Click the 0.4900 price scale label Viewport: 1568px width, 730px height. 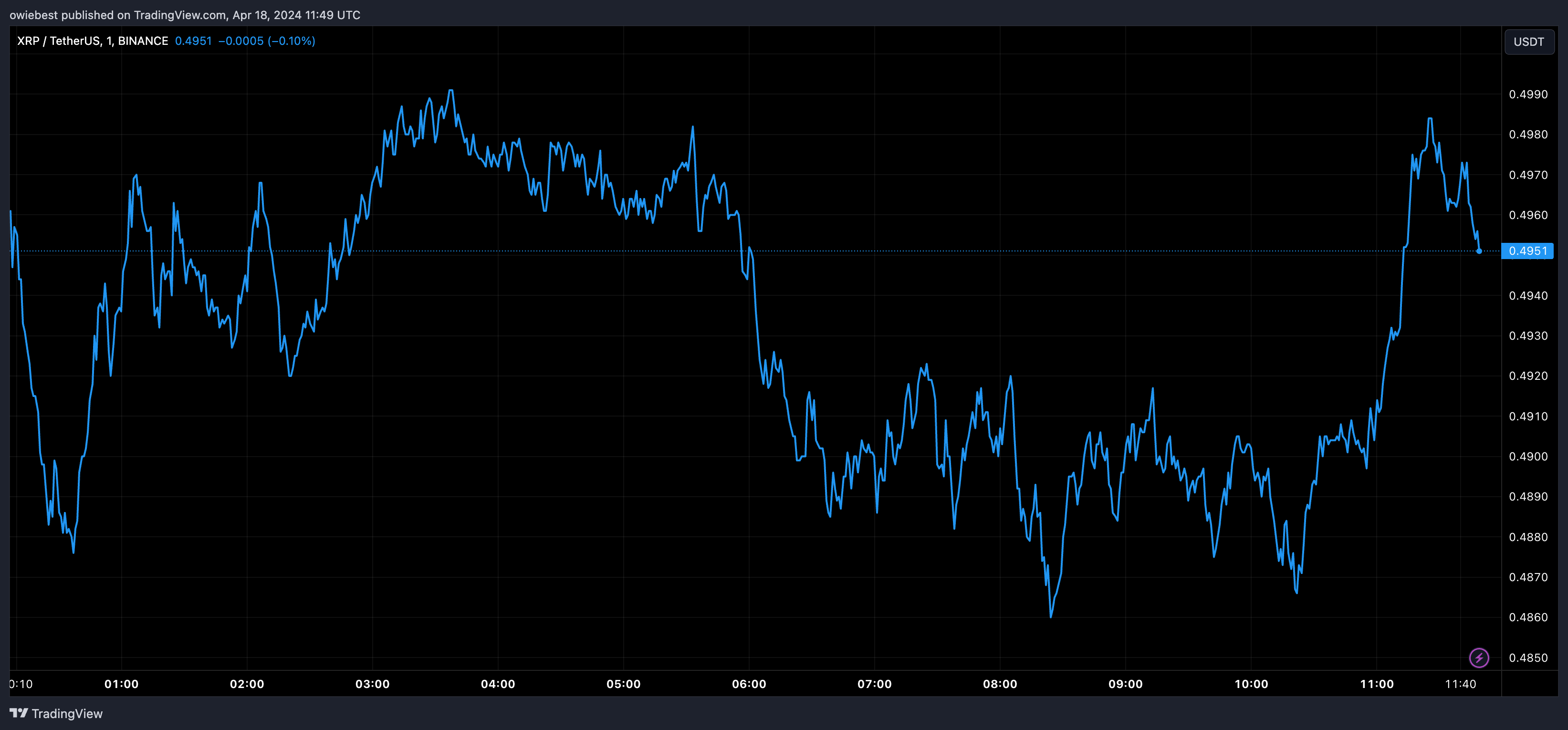(1528, 457)
